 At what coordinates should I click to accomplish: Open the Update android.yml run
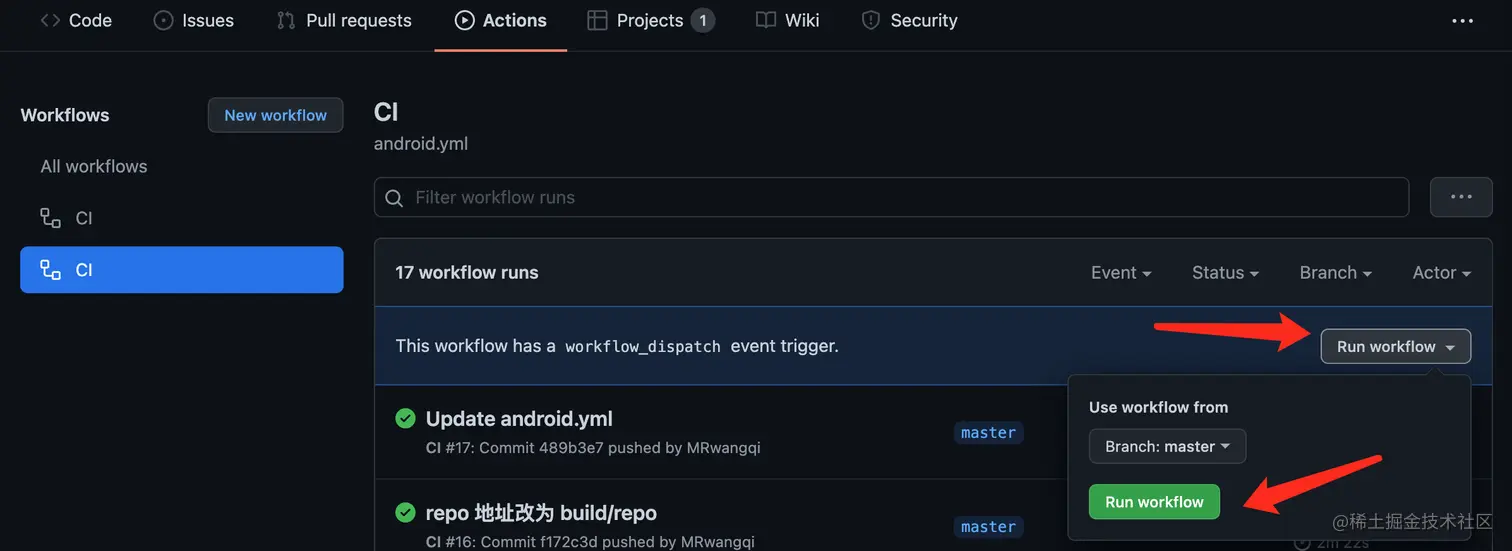click(519, 418)
